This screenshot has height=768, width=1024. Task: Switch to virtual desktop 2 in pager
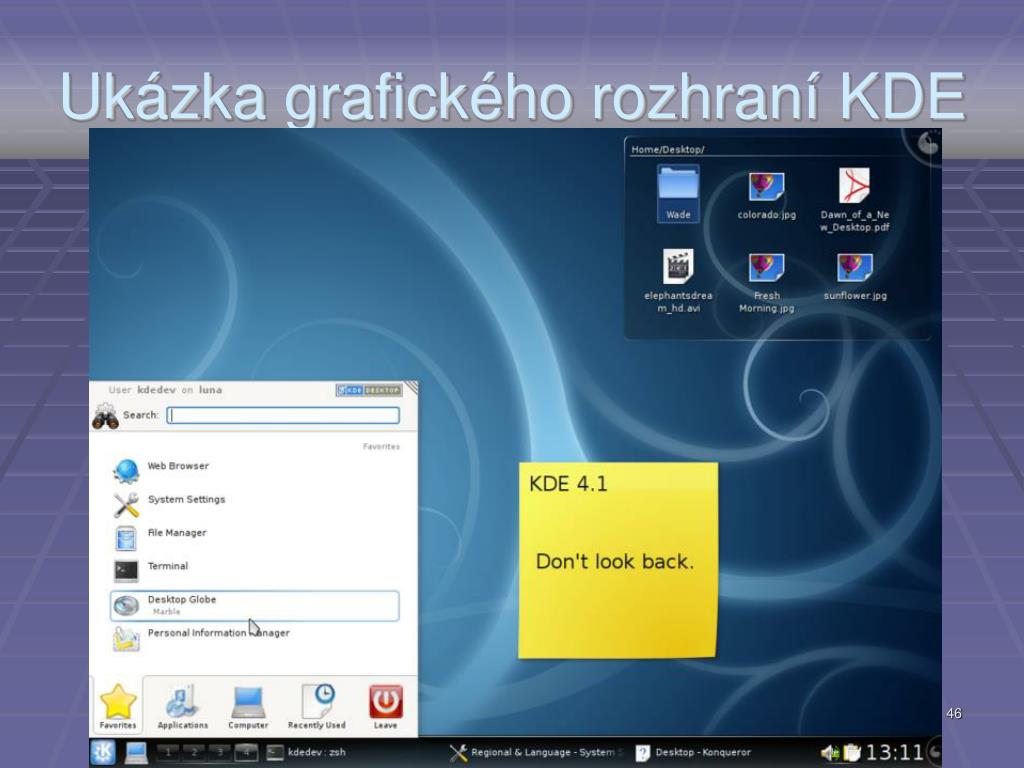pyautogui.click(x=194, y=752)
